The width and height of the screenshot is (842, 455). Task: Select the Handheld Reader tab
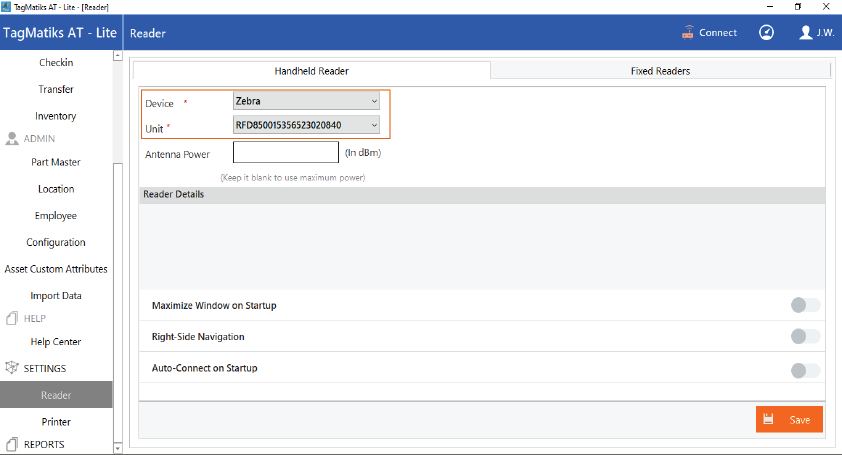point(311,71)
